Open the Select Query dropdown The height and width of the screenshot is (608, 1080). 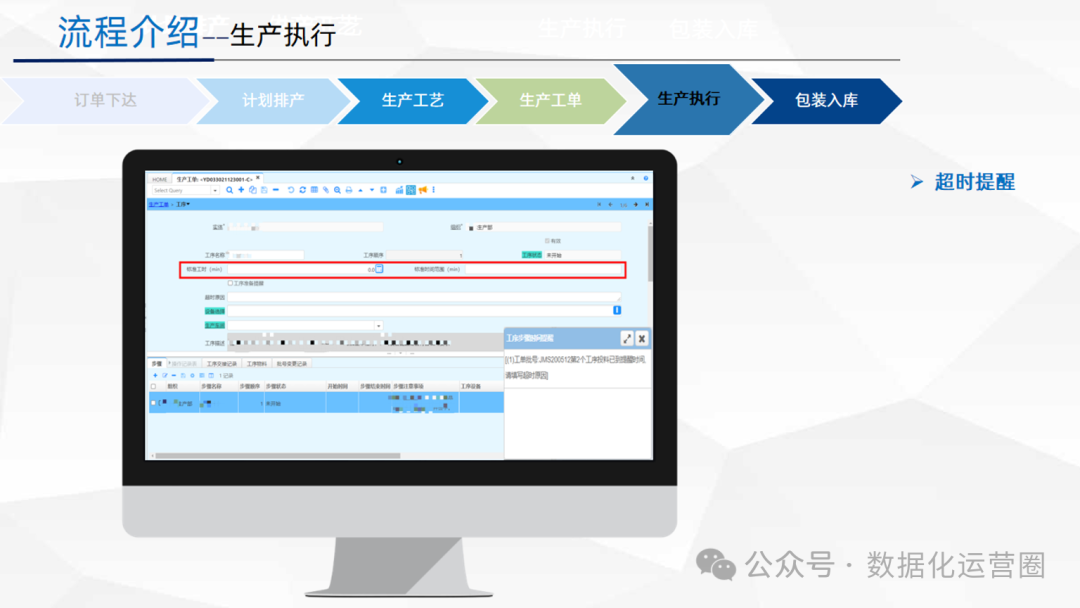(215, 191)
